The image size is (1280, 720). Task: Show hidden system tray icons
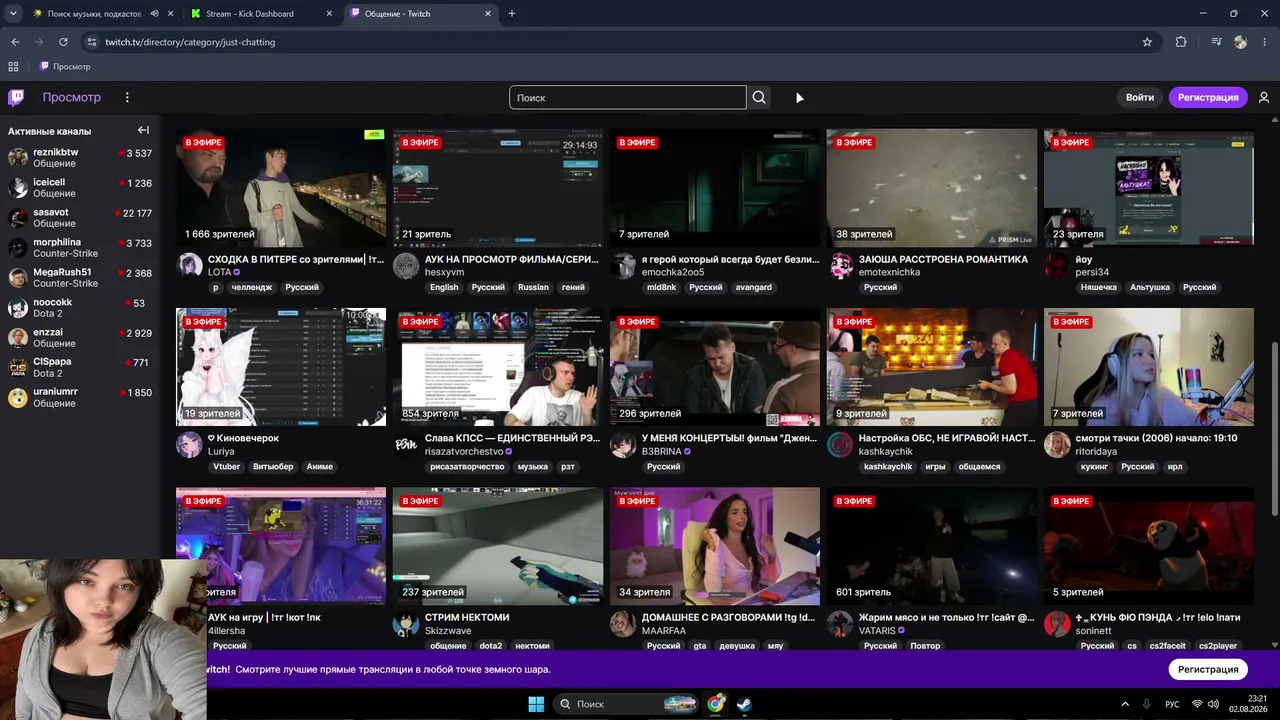pos(1124,704)
